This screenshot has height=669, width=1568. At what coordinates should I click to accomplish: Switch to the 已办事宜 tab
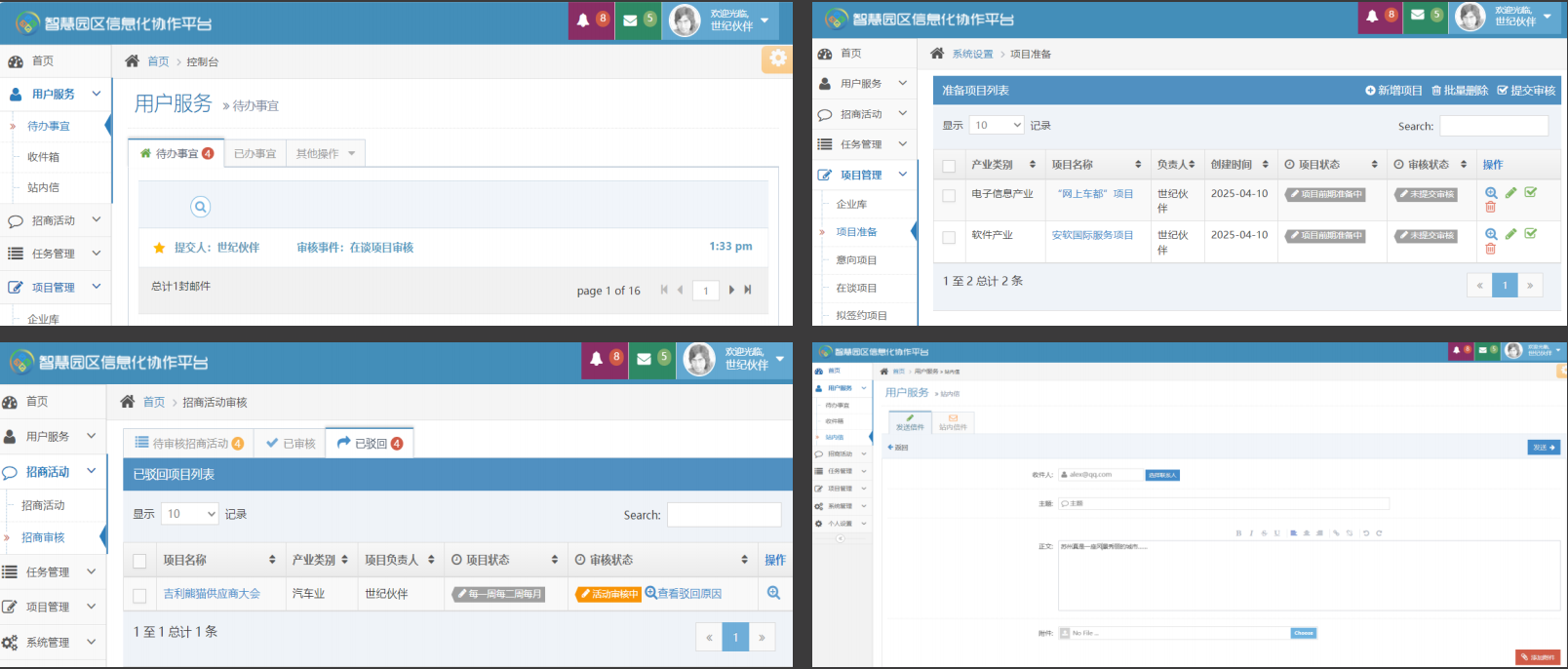[255, 154]
